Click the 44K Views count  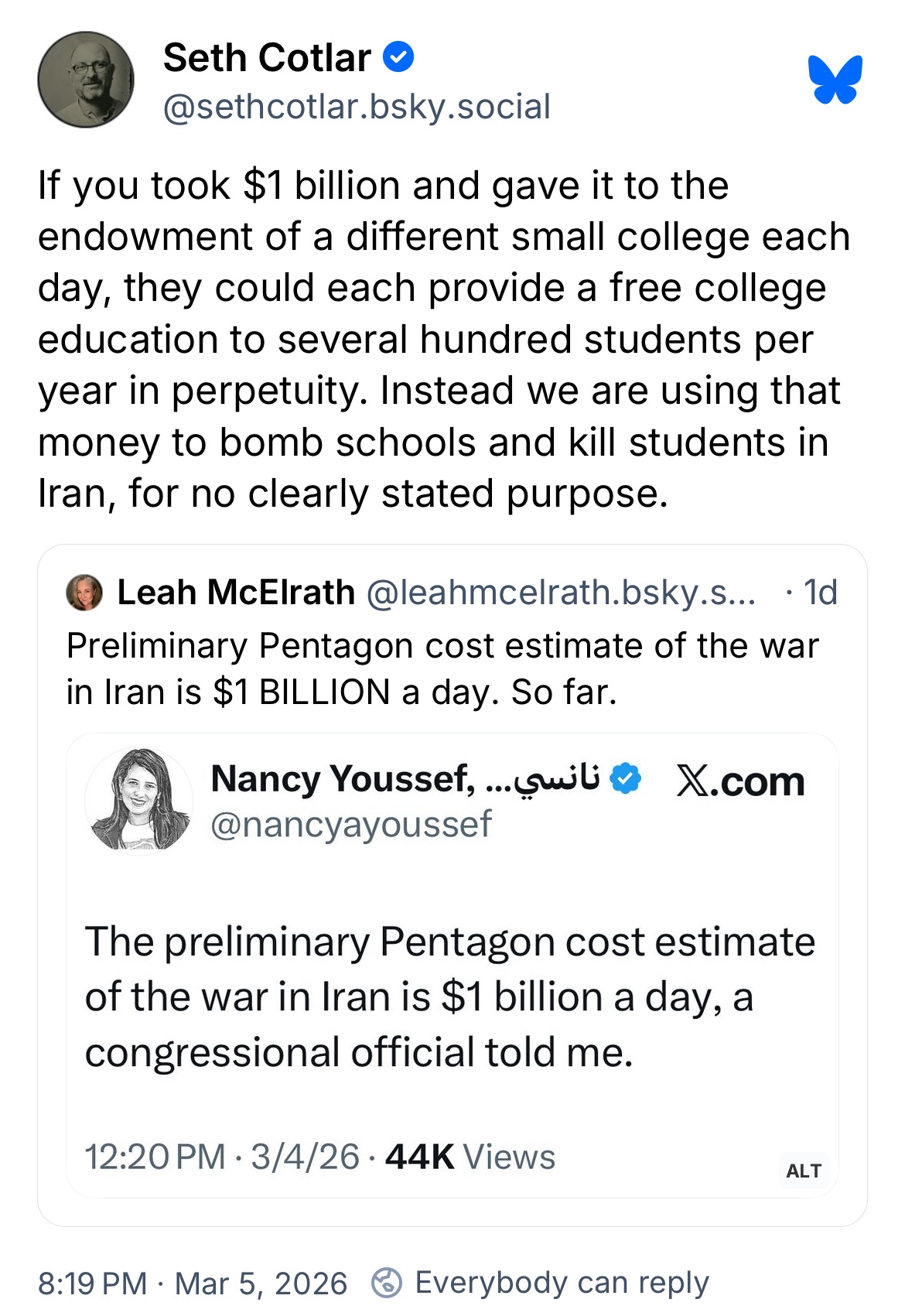470,1157
